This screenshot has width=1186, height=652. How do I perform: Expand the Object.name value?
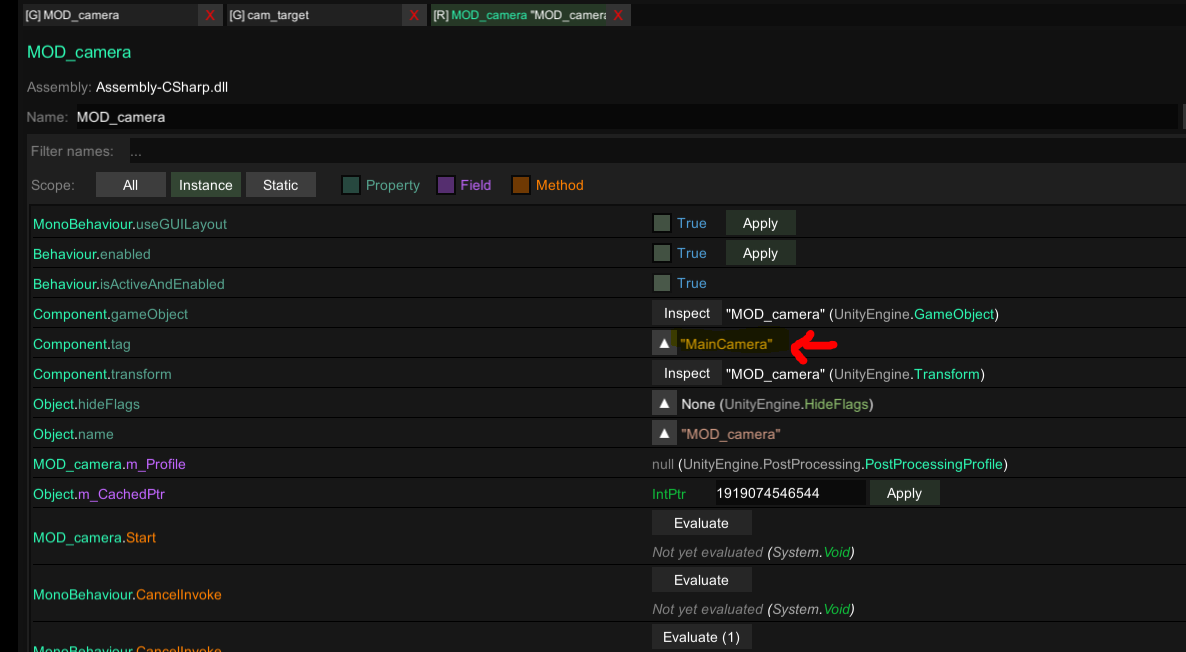[664, 433]
